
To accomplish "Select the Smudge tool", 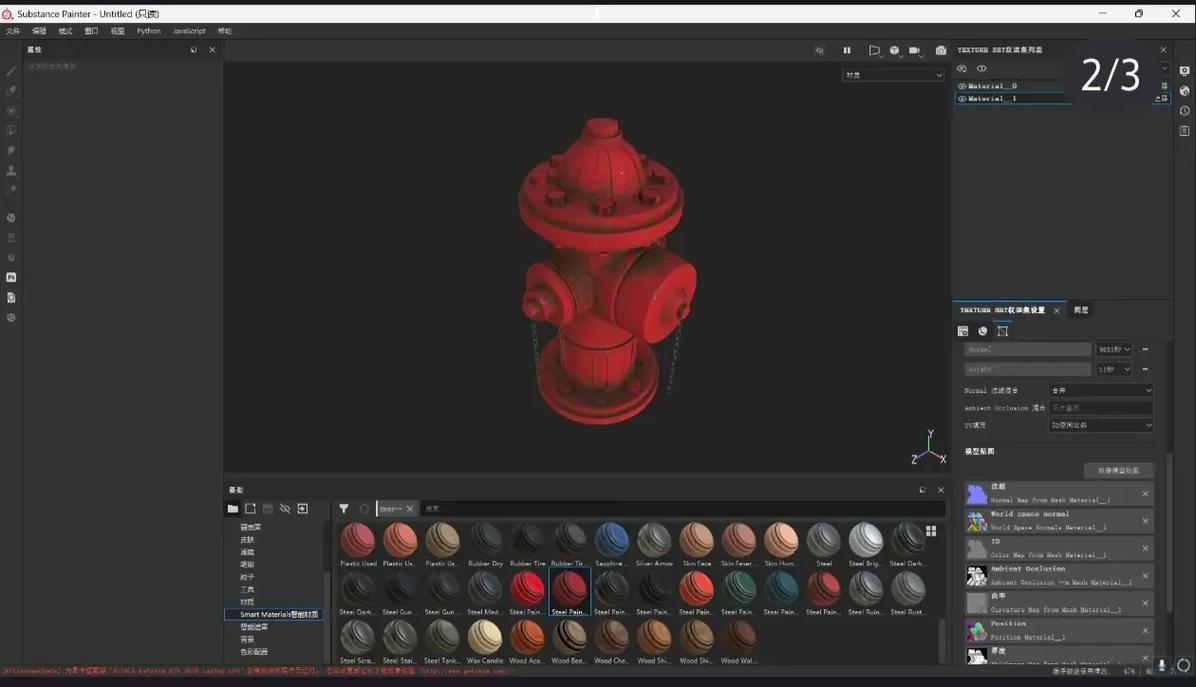I will (x=11, y=151).
